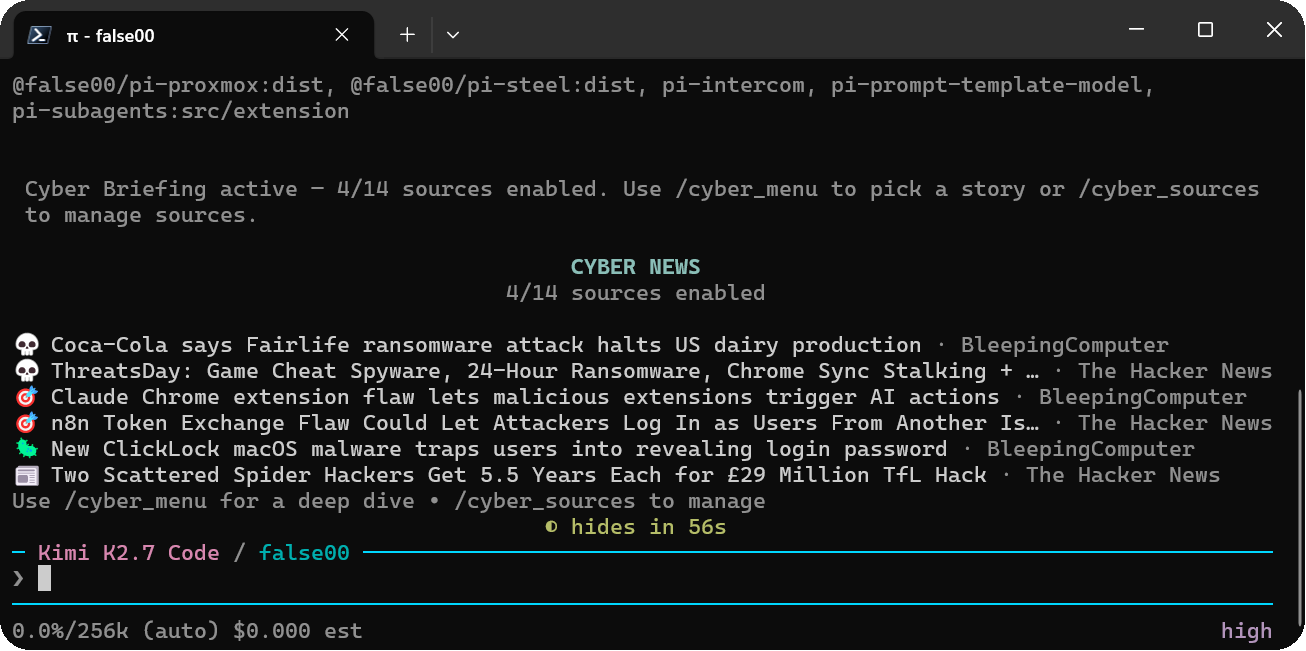Click "@false00/pi-steel:dist" in the extensions list
1306x651 pixels.
(493, 85)
